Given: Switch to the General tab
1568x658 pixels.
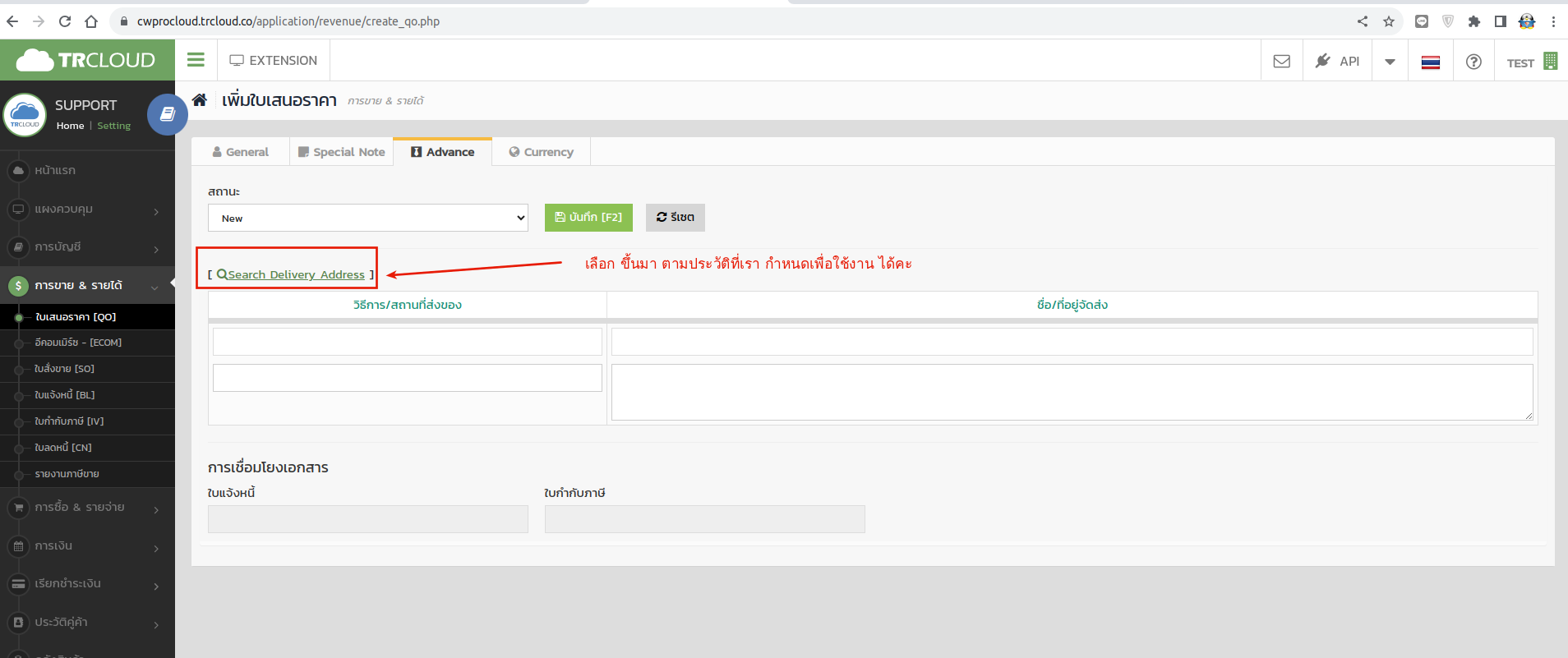Looking at the screenshot, I should point(240,152).
